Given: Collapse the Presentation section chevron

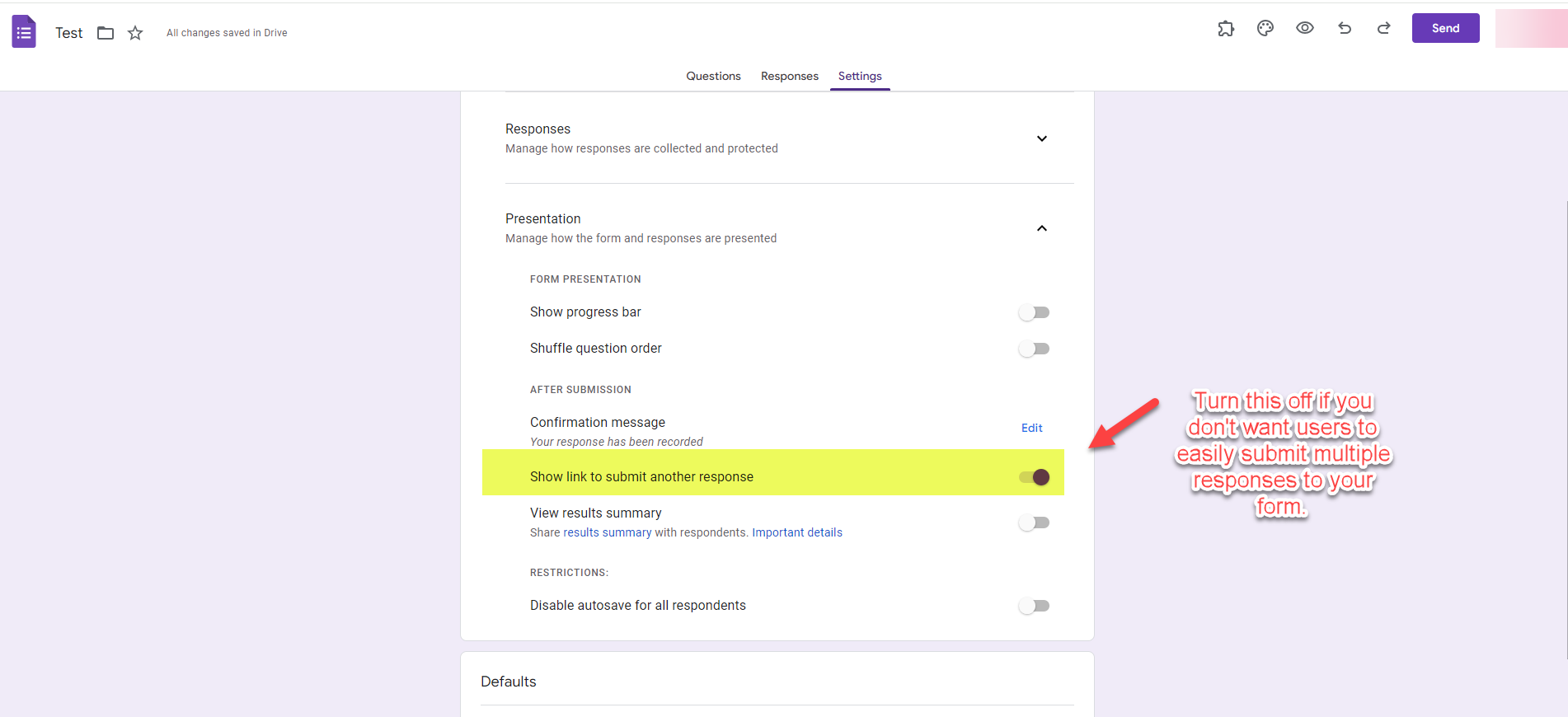Looking at the screenshot, I should (x=1041, y=228).
